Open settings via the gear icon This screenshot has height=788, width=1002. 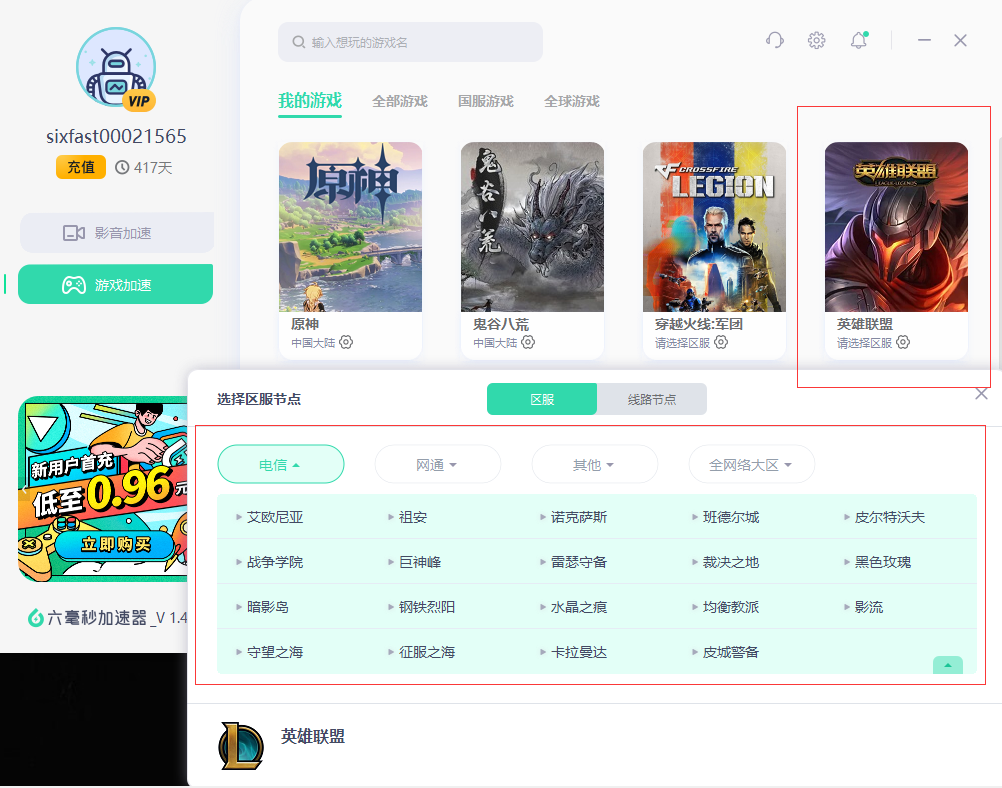click(817, 40)
